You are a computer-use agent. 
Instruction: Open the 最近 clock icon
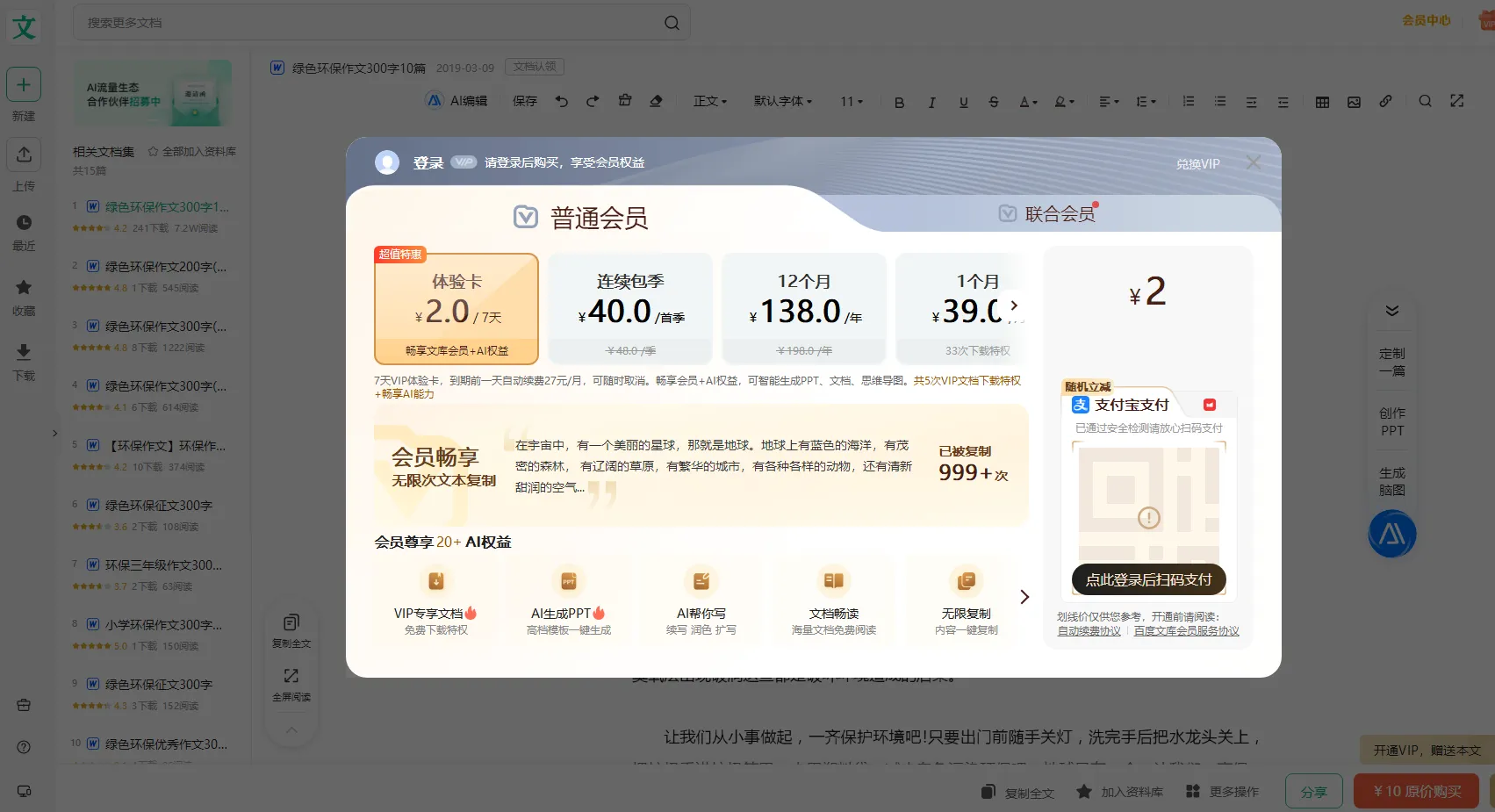point(24,223)
